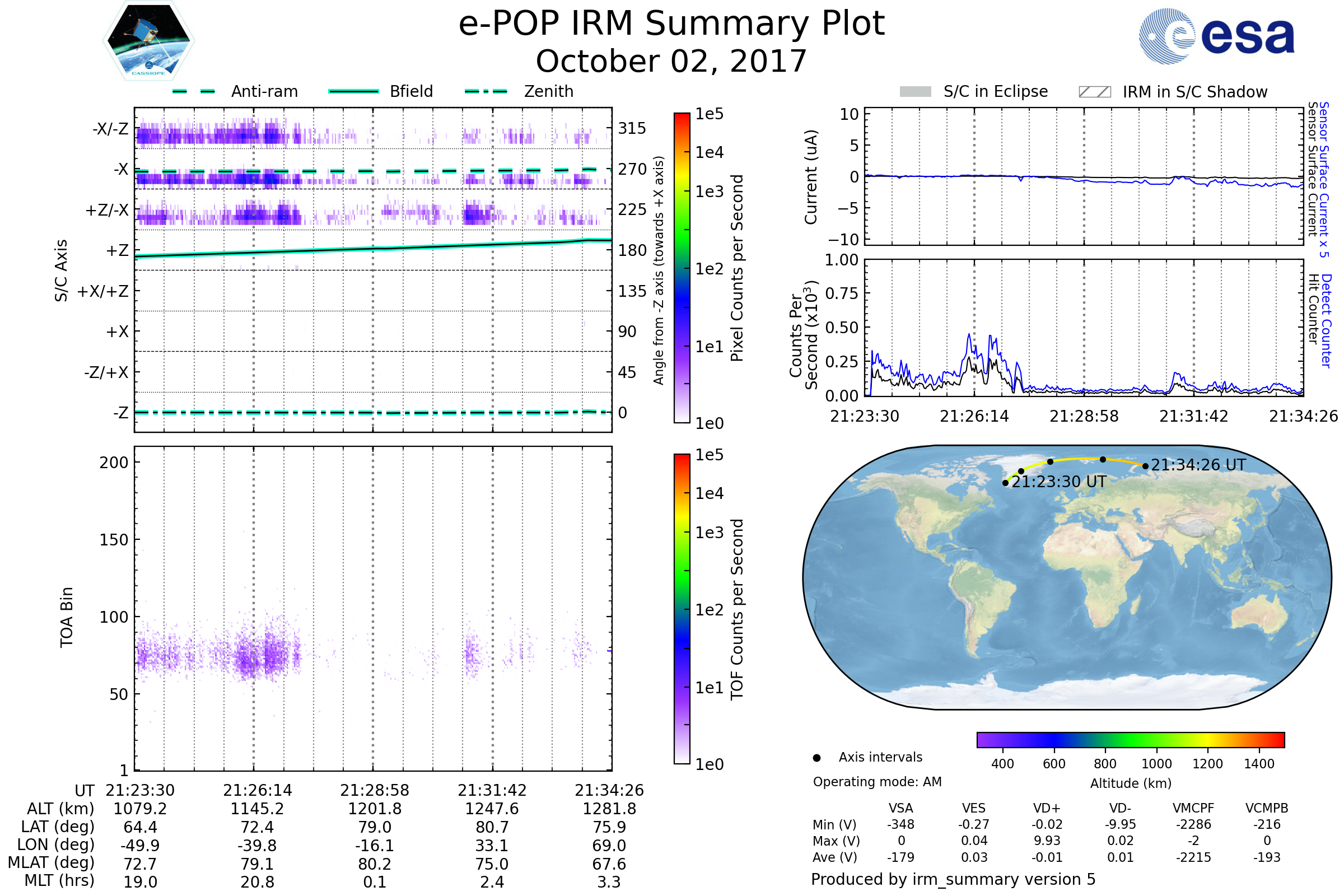
Task: Click the Operating mode: AM text
Action: point(877,782)
